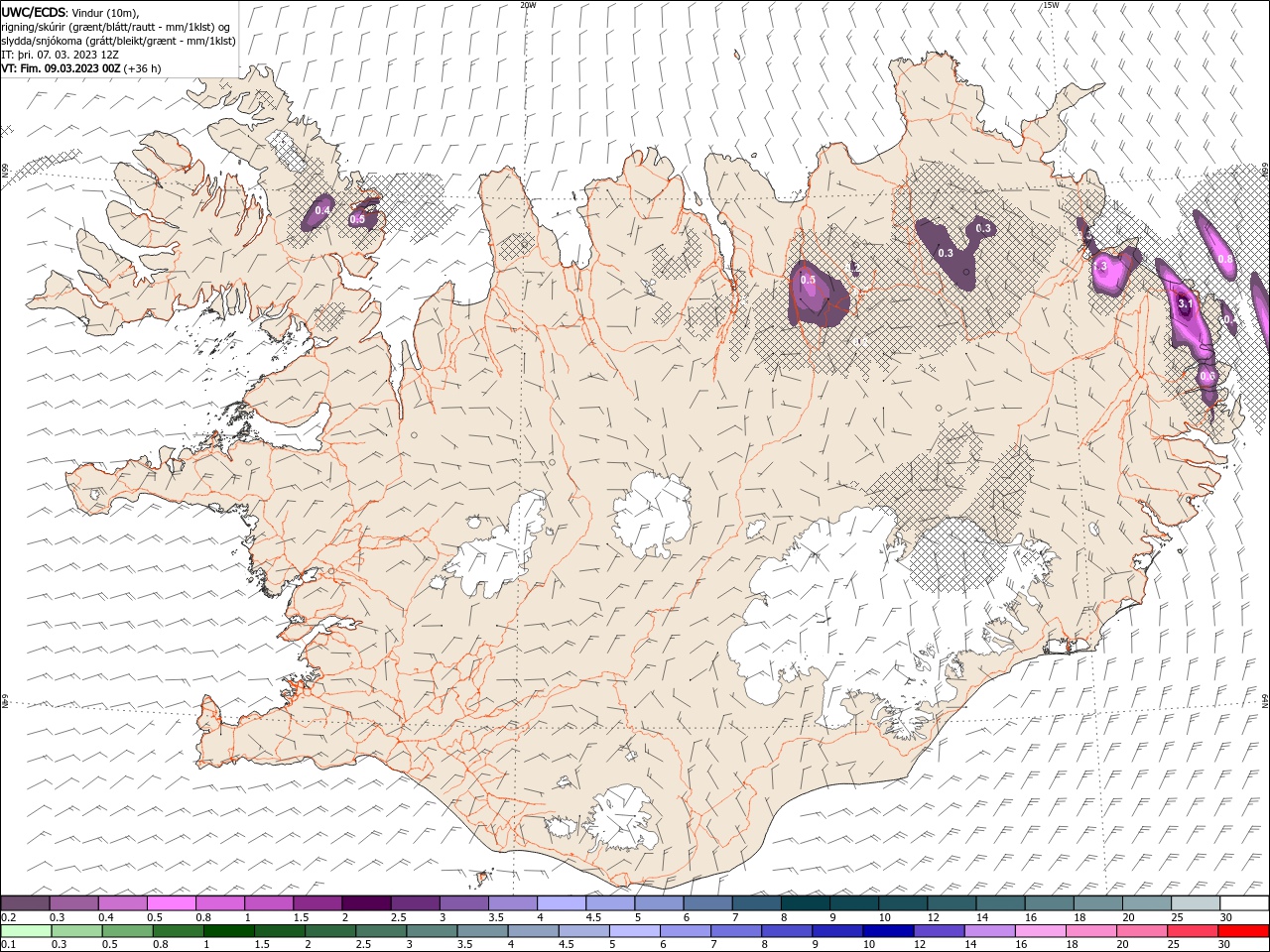Click the UWC/ECDS title text
Viewport: 1270px width, 952px height.
(34, 12)
